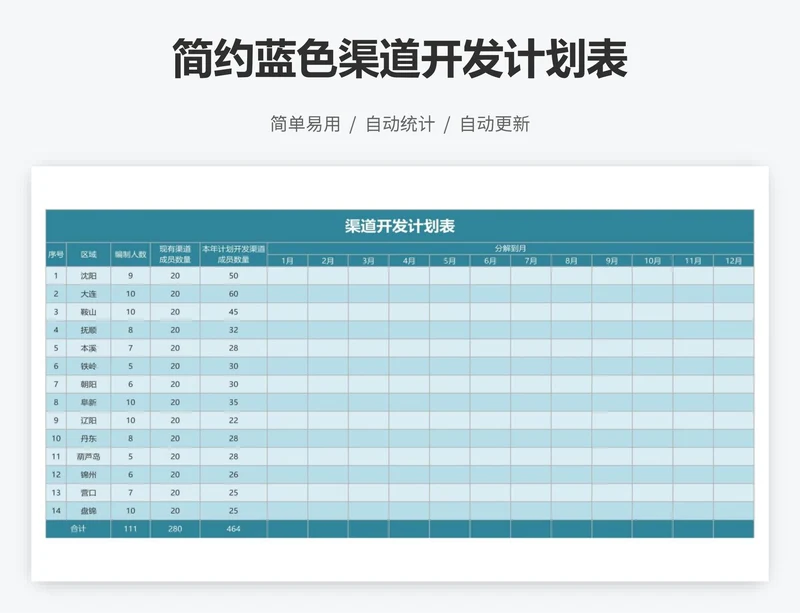This screenshot has height=613, width=800.
Task: Click the 辽阳 region cell
Action: 88,421
